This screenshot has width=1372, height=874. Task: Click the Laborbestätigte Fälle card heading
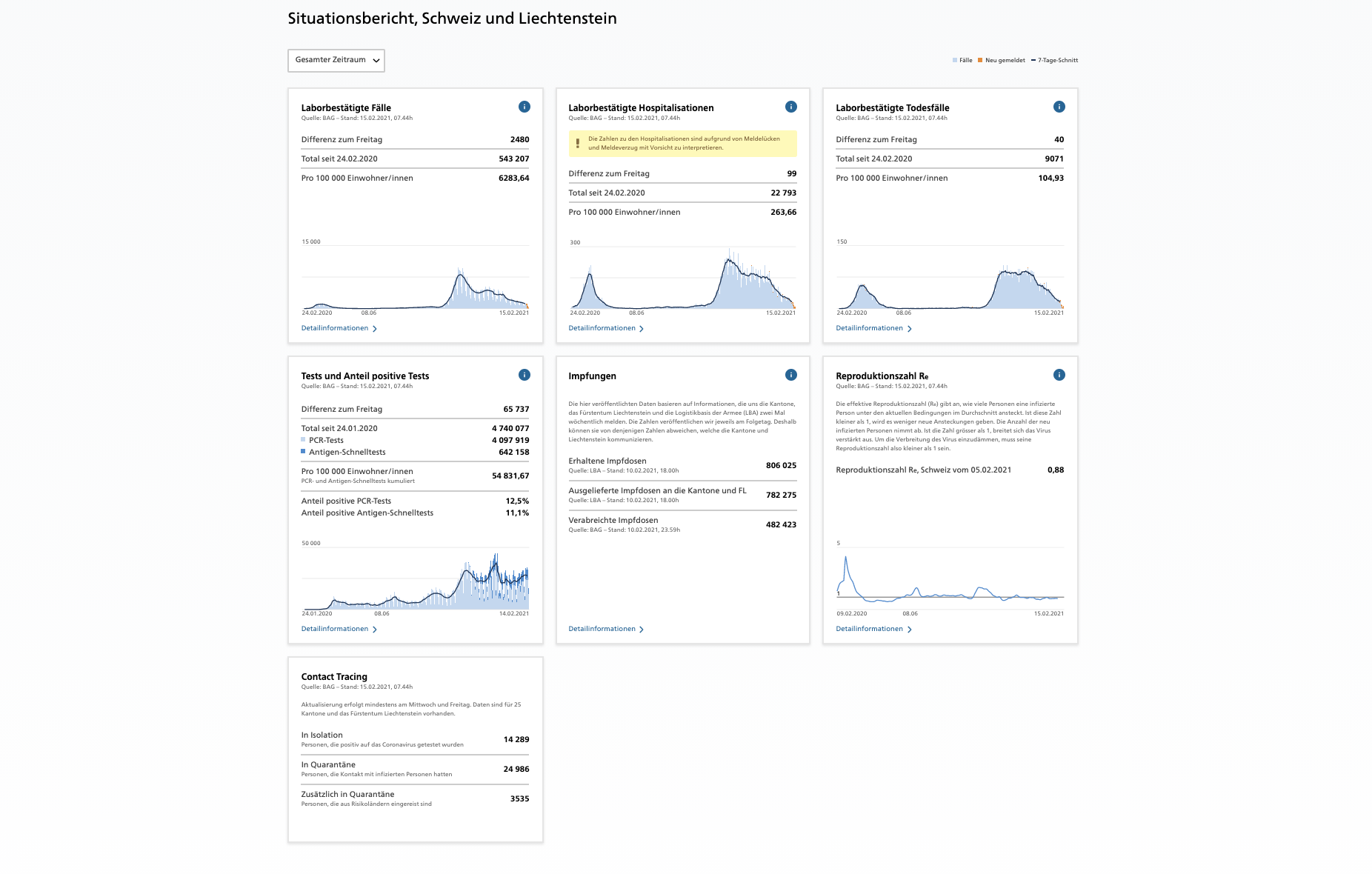click(346, 108)
